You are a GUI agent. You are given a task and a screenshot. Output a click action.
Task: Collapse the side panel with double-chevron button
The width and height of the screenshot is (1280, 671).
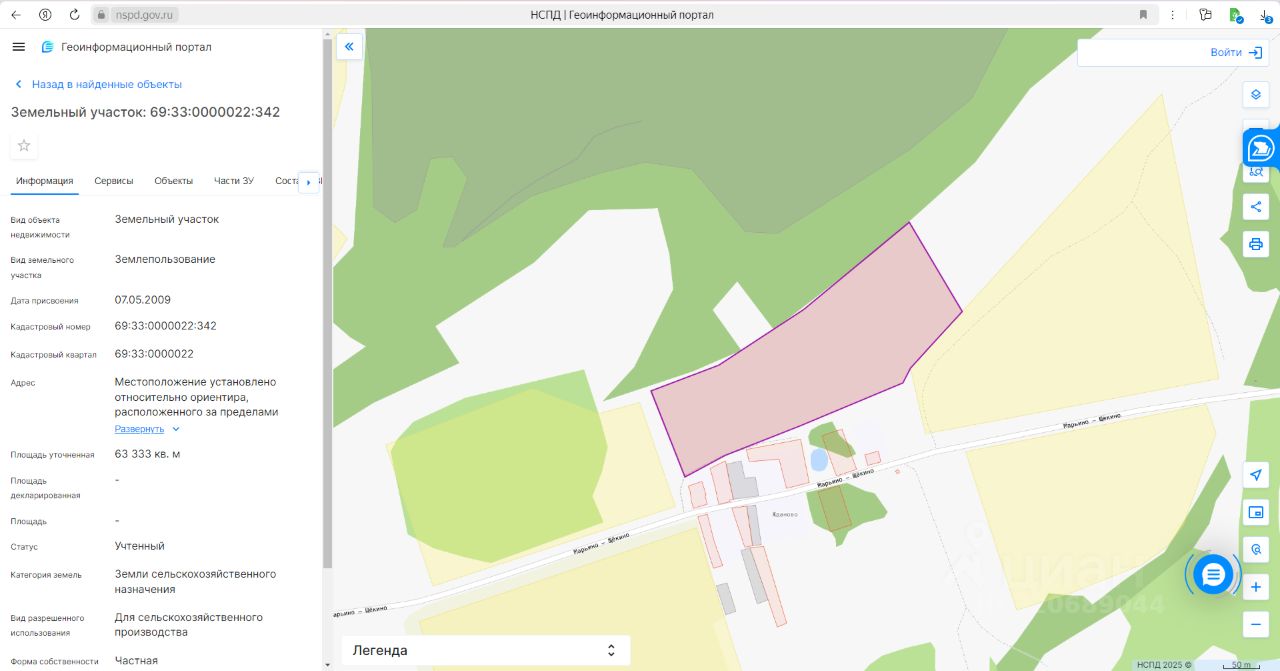pos(349,46)
